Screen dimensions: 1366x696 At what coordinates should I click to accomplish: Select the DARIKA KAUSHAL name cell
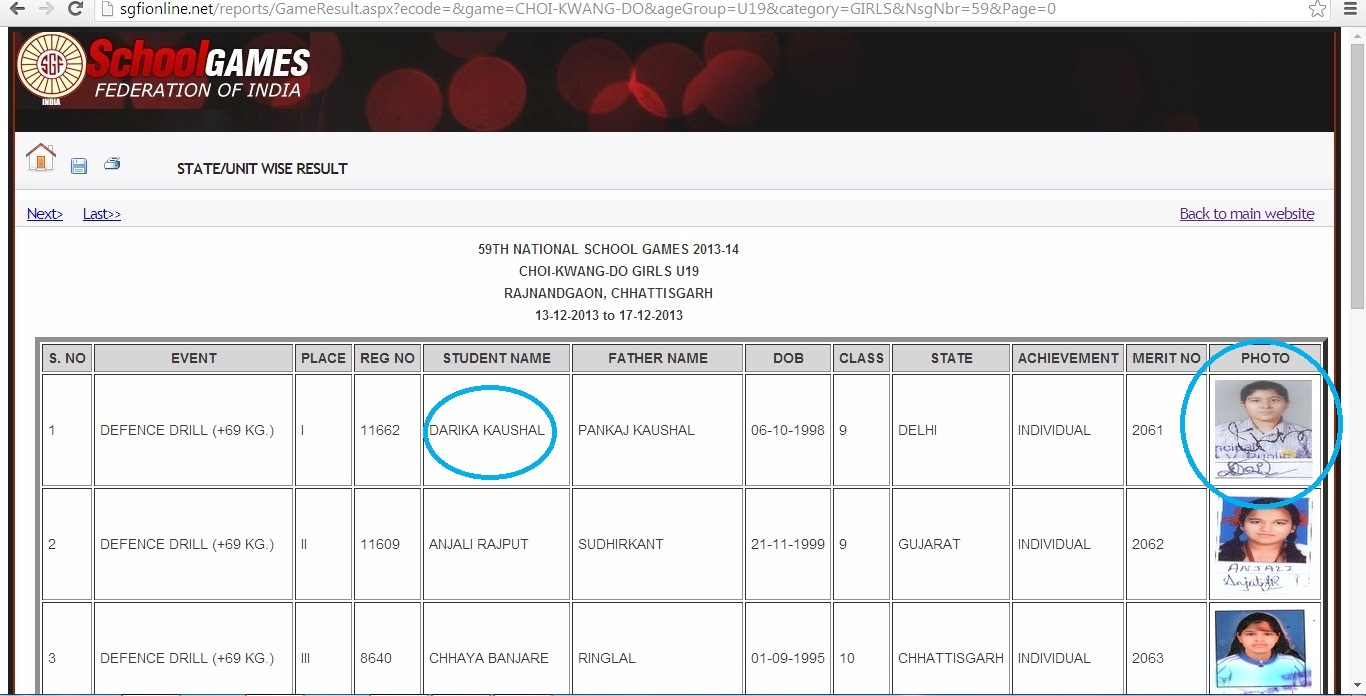487,431
